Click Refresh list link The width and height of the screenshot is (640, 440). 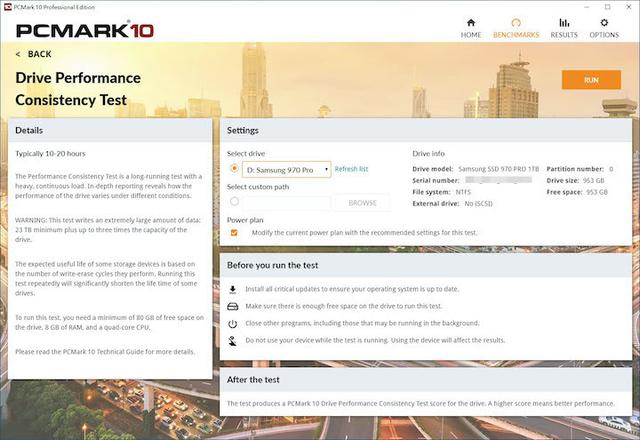click(x=351, y=169)
